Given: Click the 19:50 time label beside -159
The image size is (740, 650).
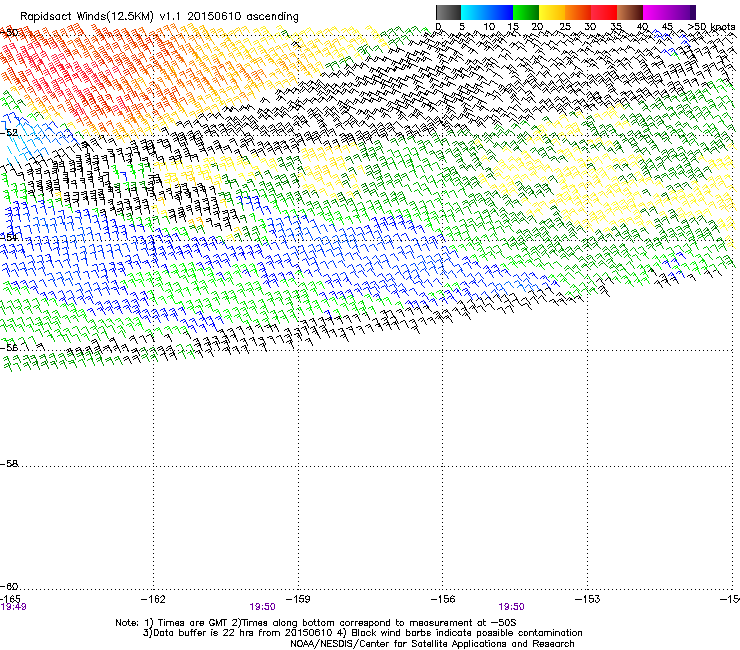Looking at the screenshot, I should pyautogui.click(x=262, y=607).
